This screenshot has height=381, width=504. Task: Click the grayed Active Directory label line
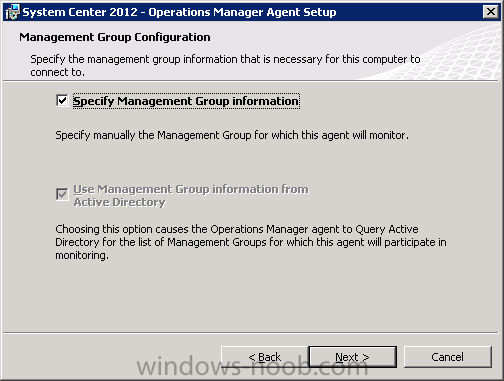(x=119, y=202)
